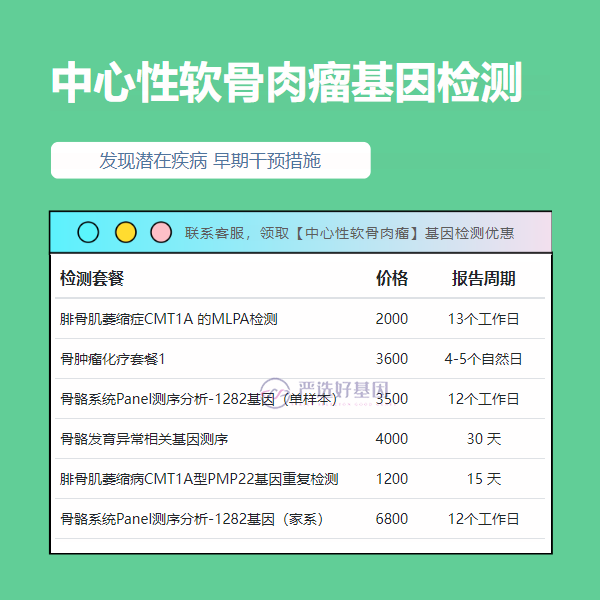This screenshot has height=600, width=600.
Task: Click the price 3500
Action: click(392, 399)
